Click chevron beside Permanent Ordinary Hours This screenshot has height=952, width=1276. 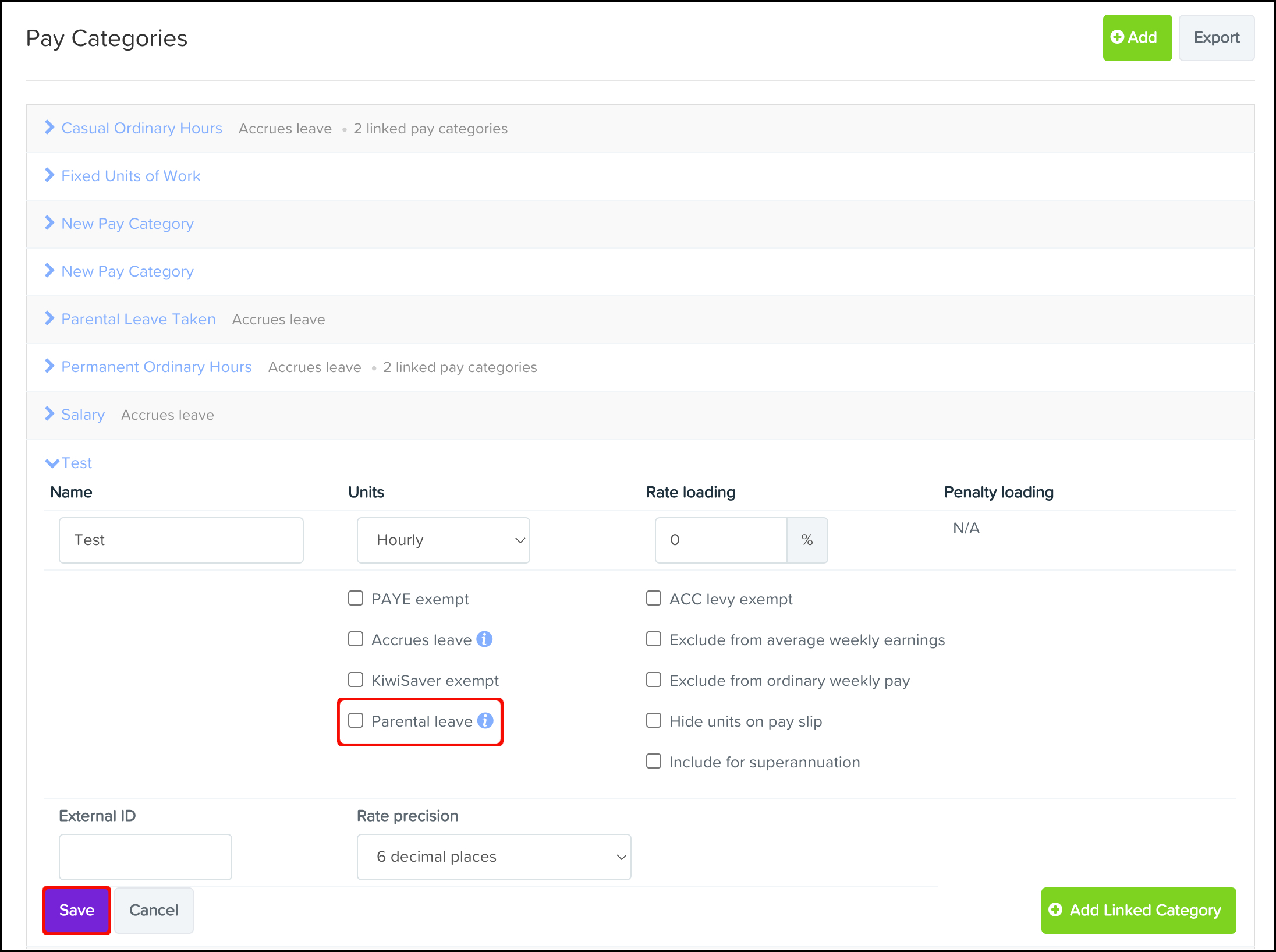click(x=49, y=366)
